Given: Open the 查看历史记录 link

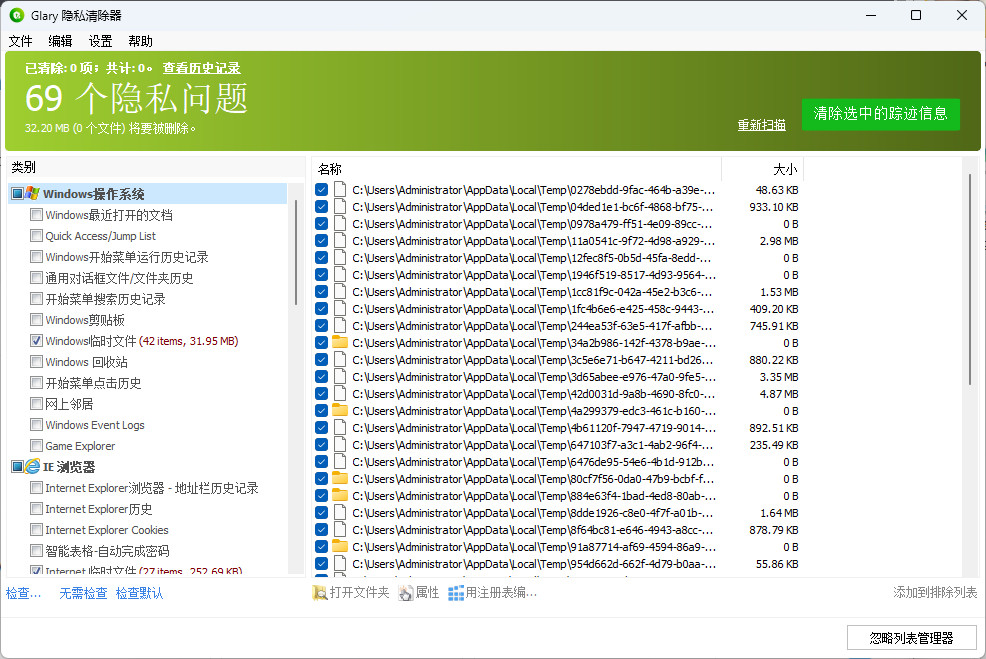Looking at the screenshot, I should pyautogui.click(x=201, y=68).
